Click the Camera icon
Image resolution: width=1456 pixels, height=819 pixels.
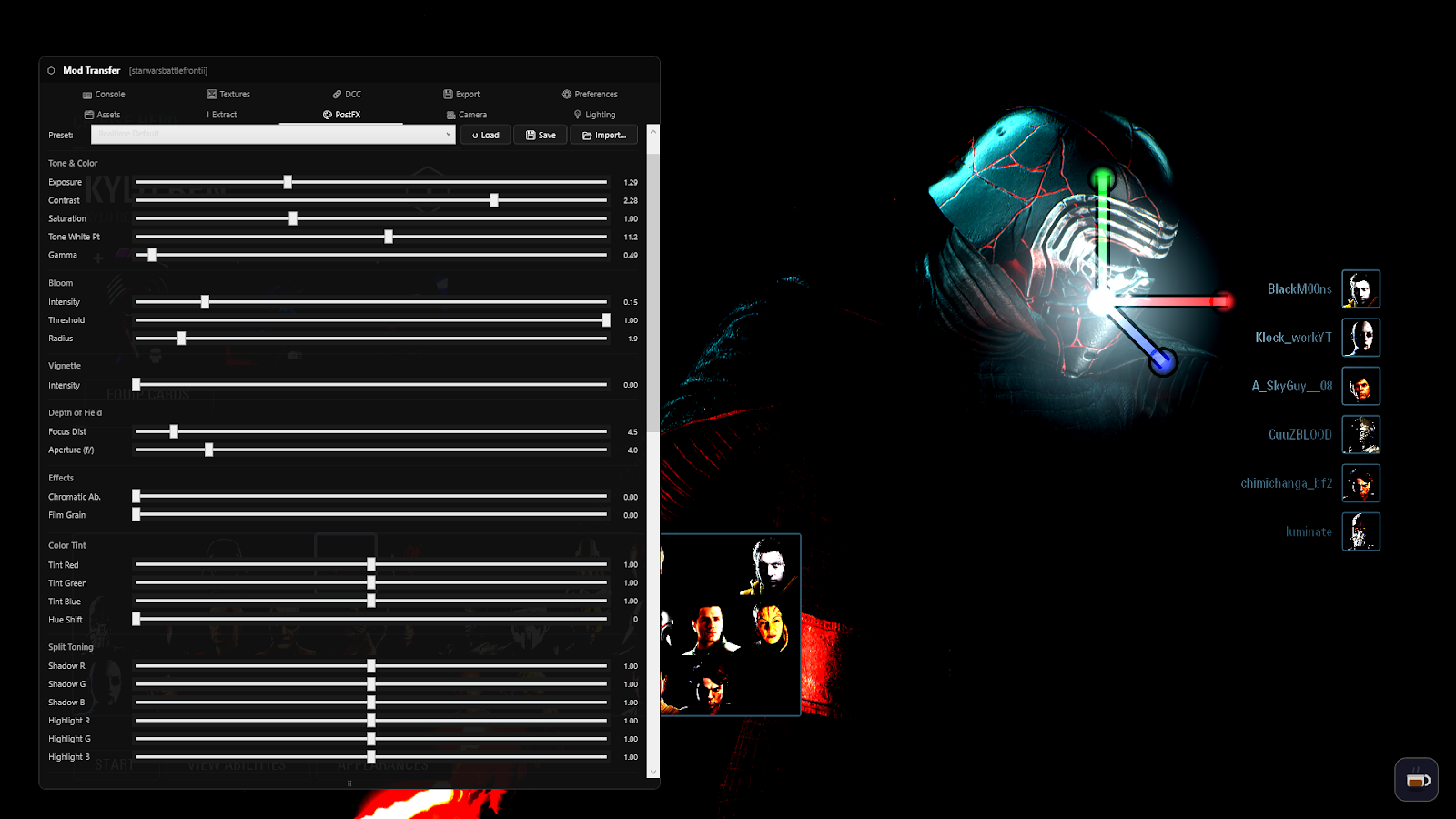(x=450, y=115)
